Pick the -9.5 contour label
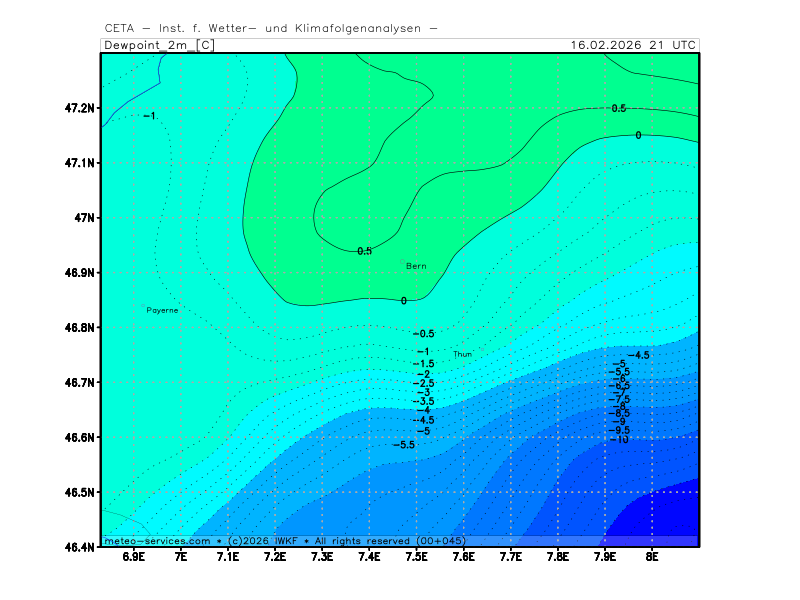Screen dimensions: 800x600 point(620,430)
